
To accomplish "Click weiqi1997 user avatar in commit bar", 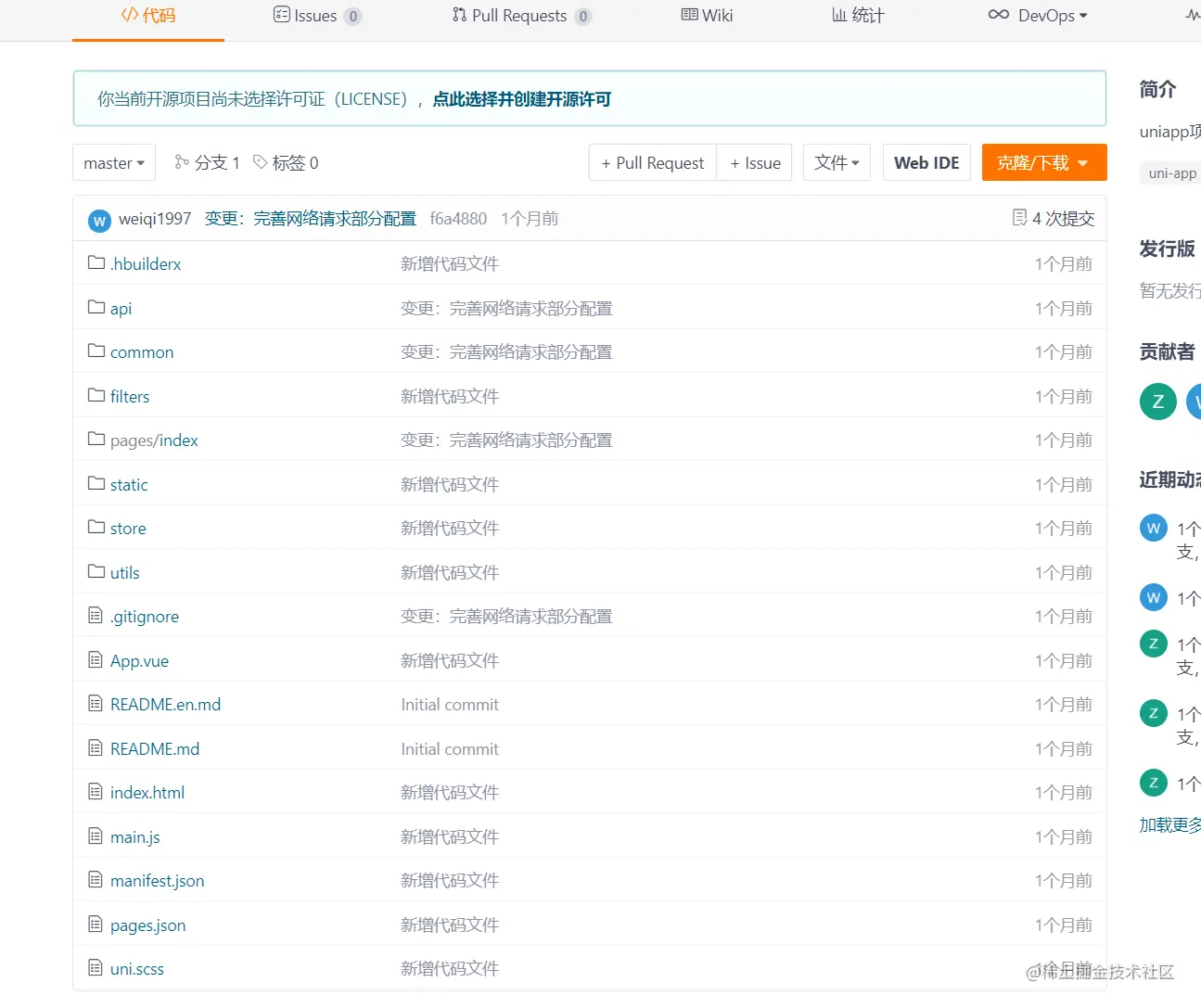I will (99, 221).
